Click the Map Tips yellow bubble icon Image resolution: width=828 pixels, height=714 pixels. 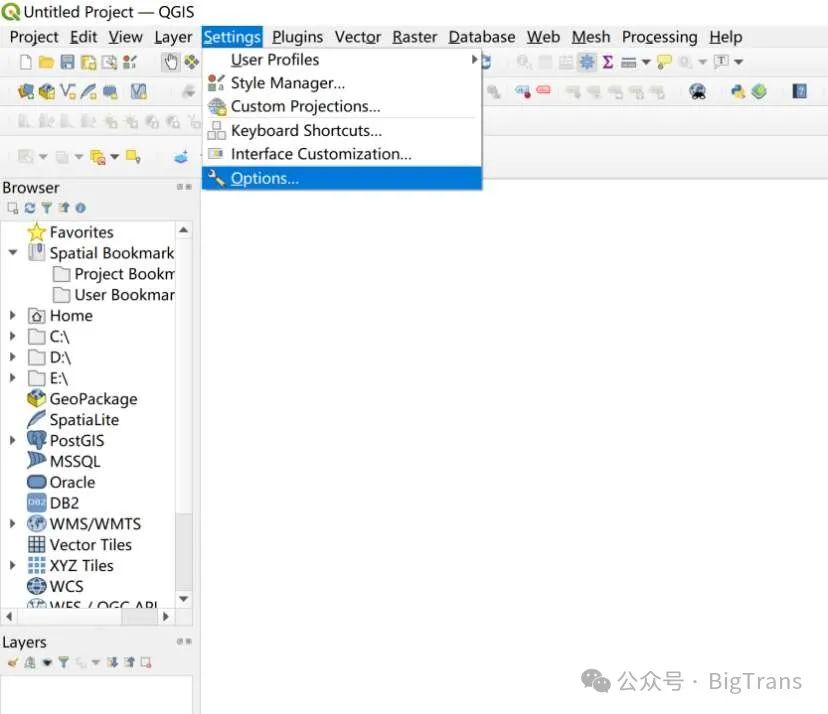664,62
